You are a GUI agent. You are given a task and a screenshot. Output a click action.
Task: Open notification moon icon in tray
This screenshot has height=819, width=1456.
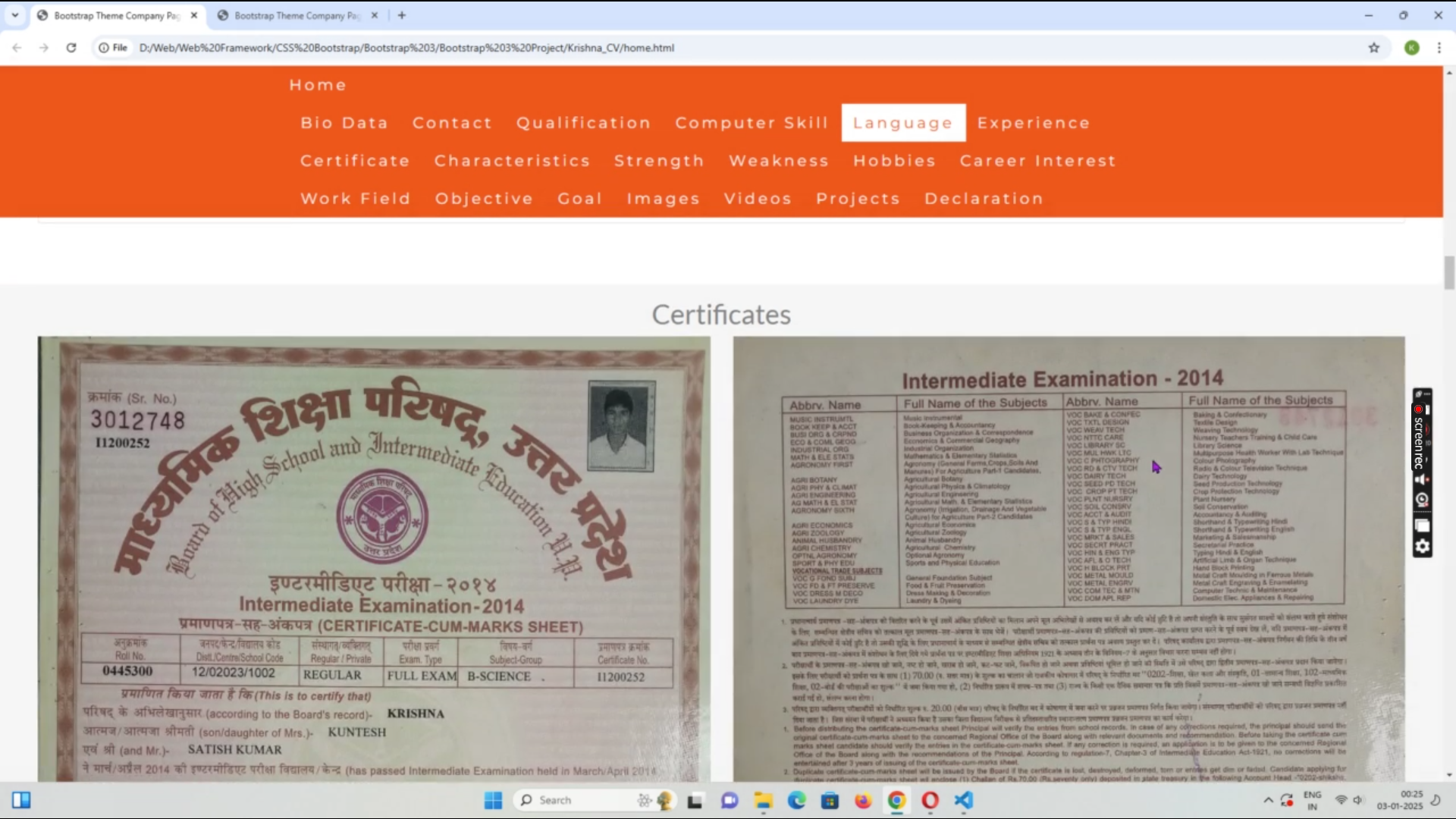click(1436, 800)
